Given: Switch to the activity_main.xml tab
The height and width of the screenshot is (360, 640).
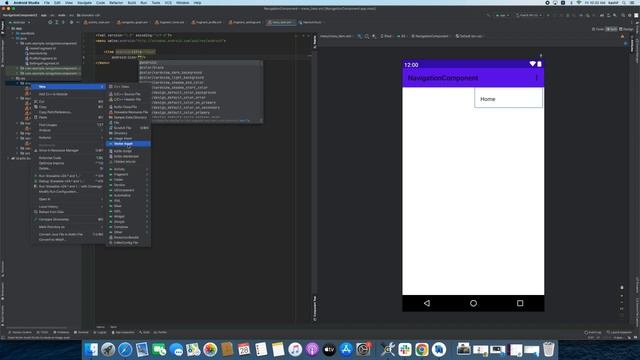Looking at the screenshot, I should [97, 22].
